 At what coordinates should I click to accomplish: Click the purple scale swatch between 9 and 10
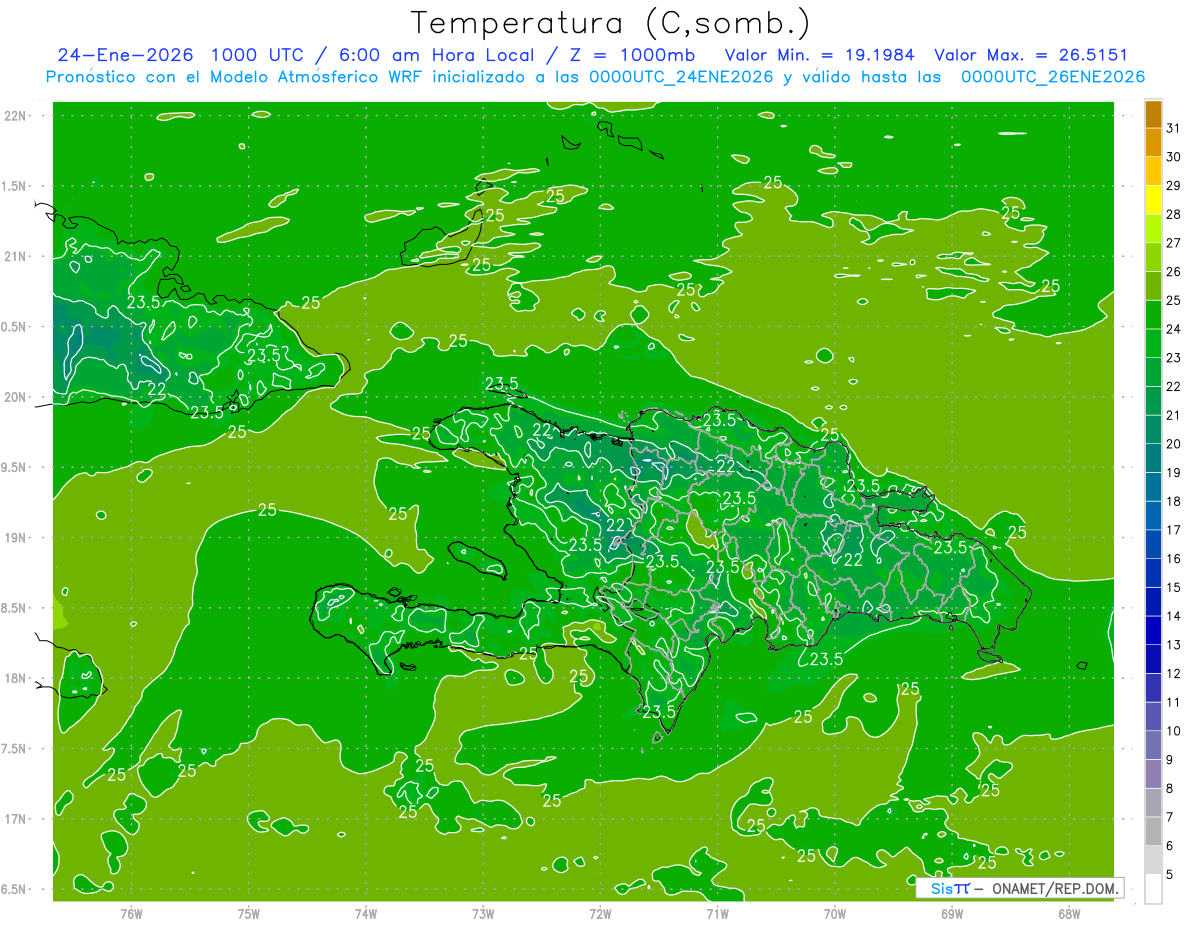[1153, 746]
